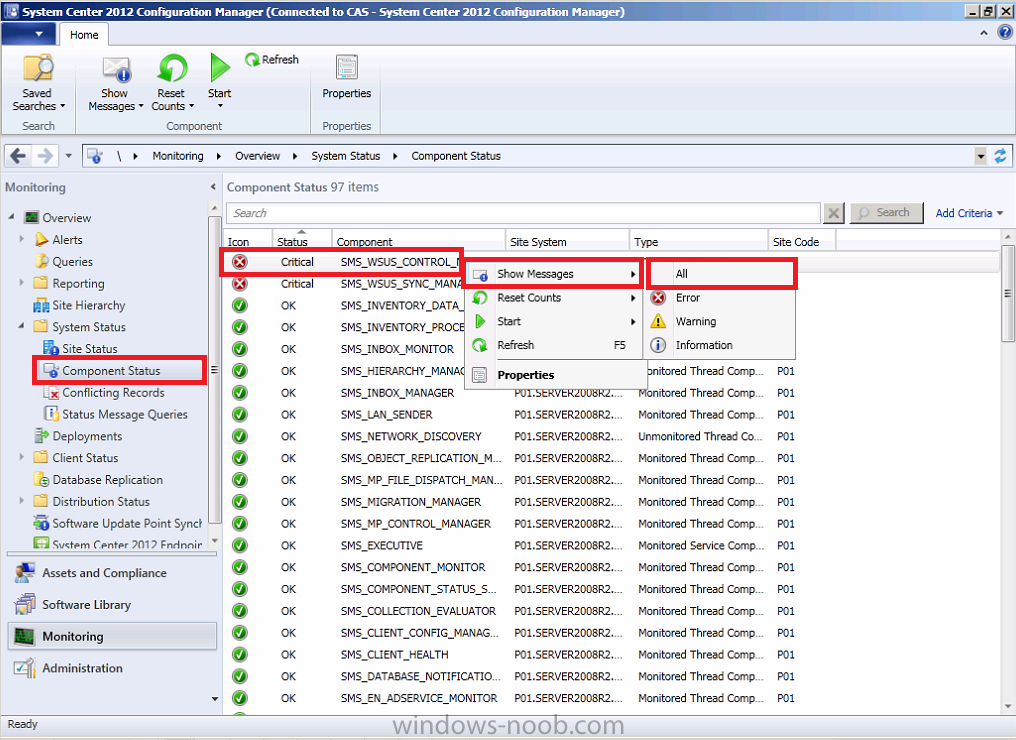Expand the Reporting tree node

click(21, 283)
